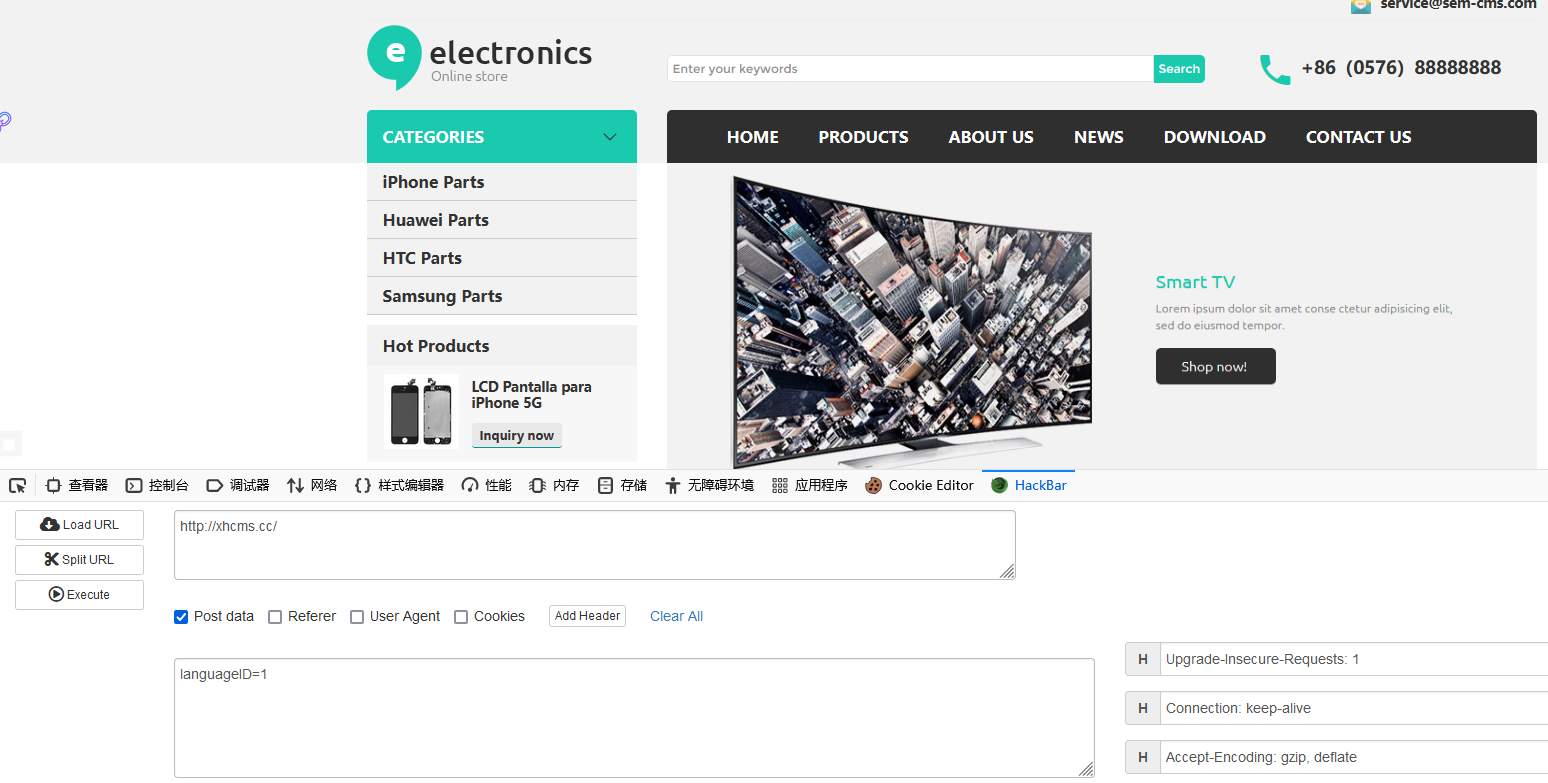
Task: Switch to the HackBar tab
Action: (x=1028, y=486)
